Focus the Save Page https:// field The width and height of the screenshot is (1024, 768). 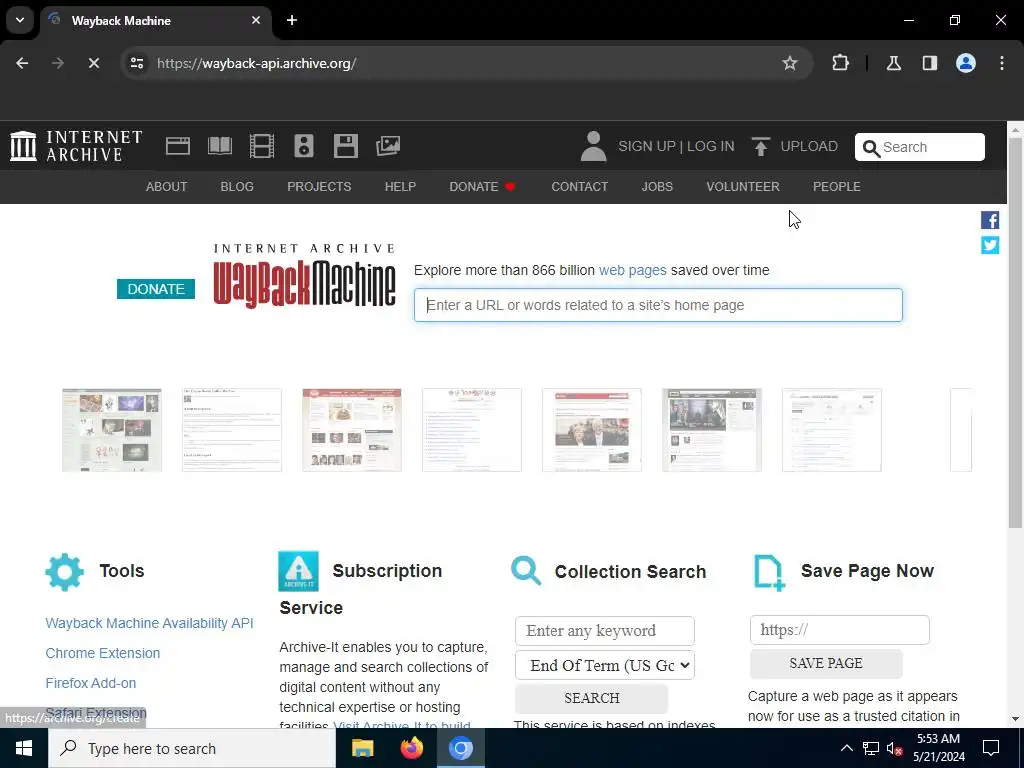[839, 630]
